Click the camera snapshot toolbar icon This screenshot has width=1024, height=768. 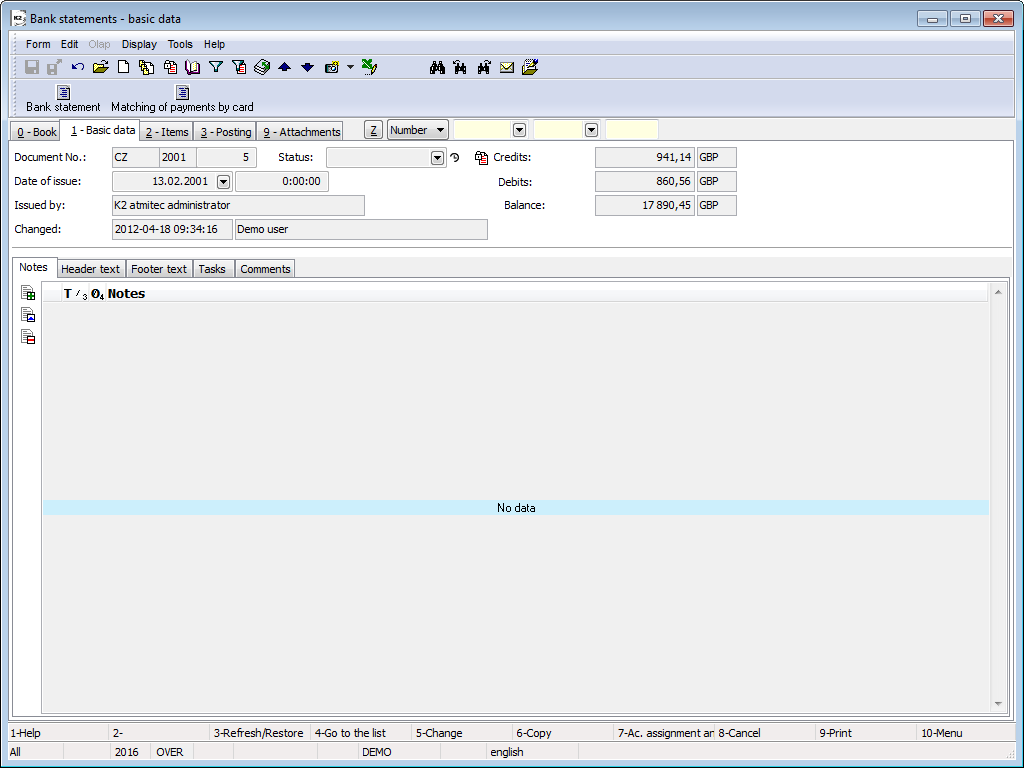pos(332,67)
